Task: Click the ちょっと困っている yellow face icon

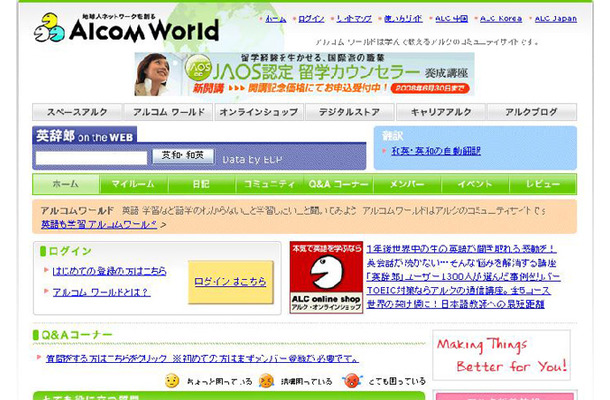Action: [x=172, y=381]
